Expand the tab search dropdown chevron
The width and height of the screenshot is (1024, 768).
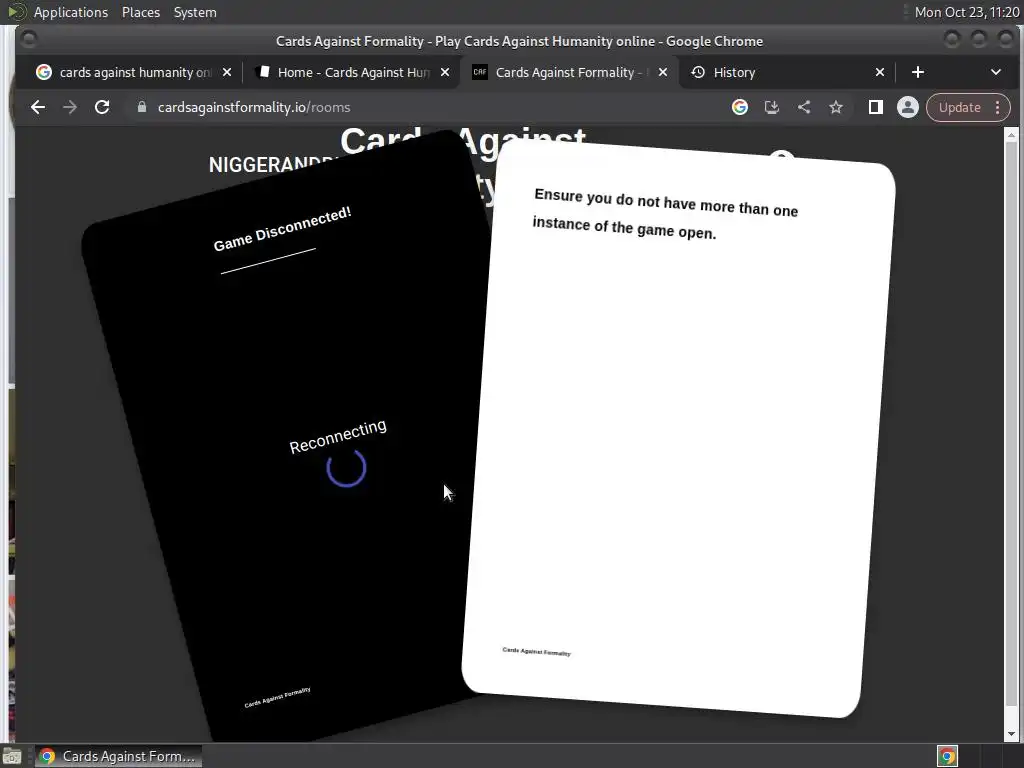tap(996, 72)
